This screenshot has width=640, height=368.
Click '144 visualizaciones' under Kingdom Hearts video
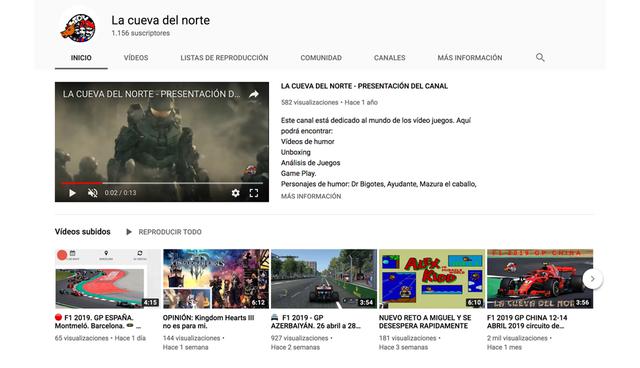pos(191,338)
